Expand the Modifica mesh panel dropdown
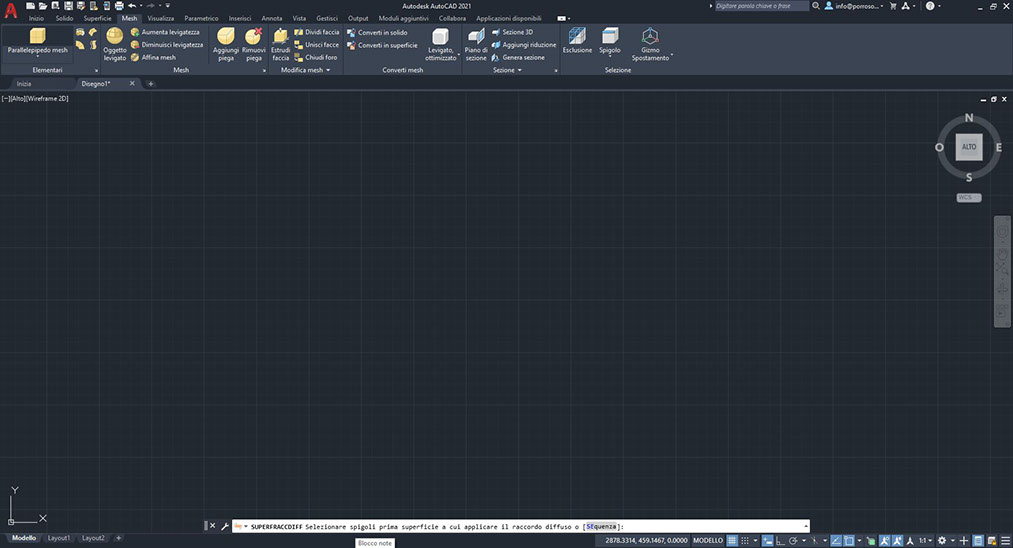Image resolution: width=1013 pixels, height=548 pixels. (x=328, y=70)
